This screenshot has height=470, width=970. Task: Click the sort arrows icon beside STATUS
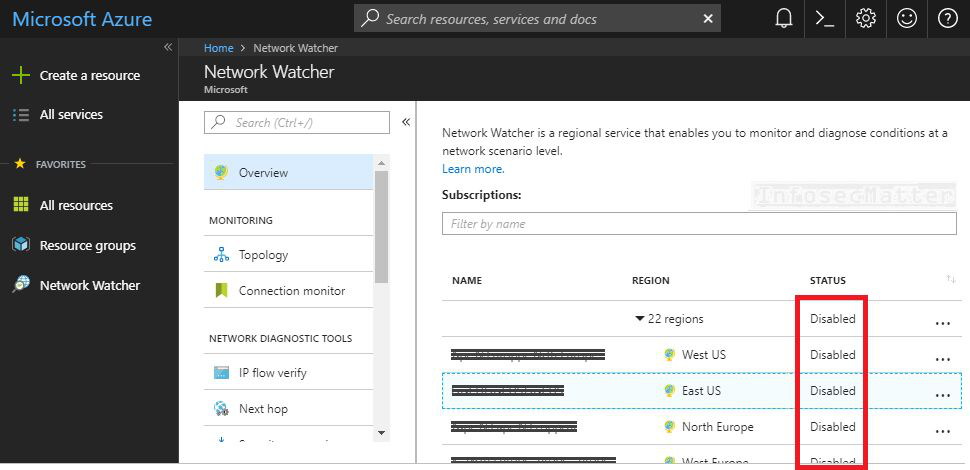(x=951, y=280)
